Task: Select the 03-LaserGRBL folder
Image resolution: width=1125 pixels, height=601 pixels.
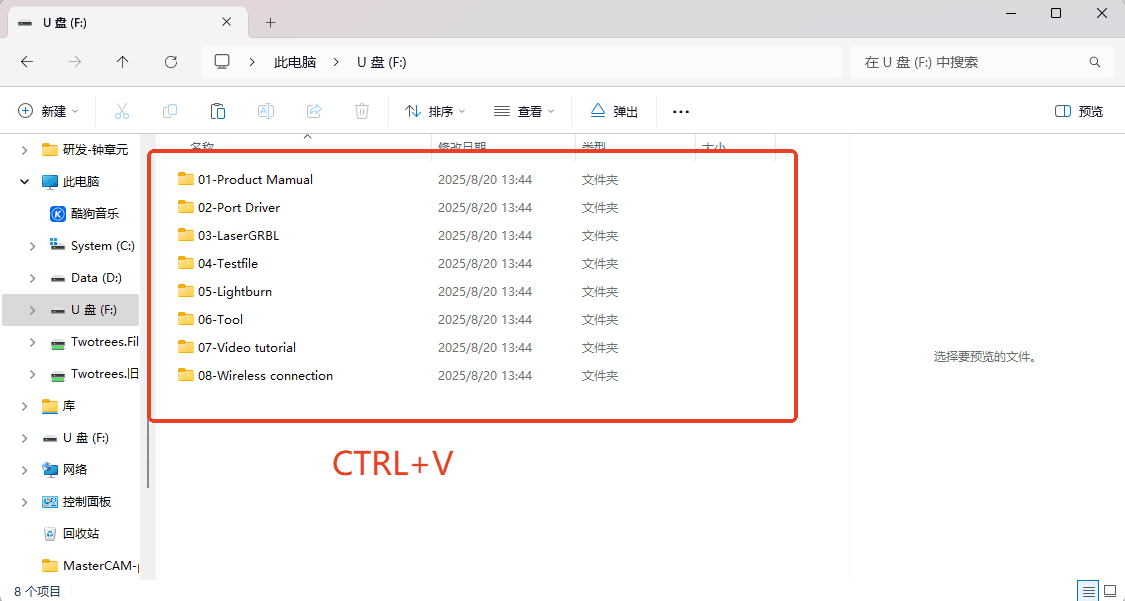Action: pyautogui.click(x=238, y=236)
